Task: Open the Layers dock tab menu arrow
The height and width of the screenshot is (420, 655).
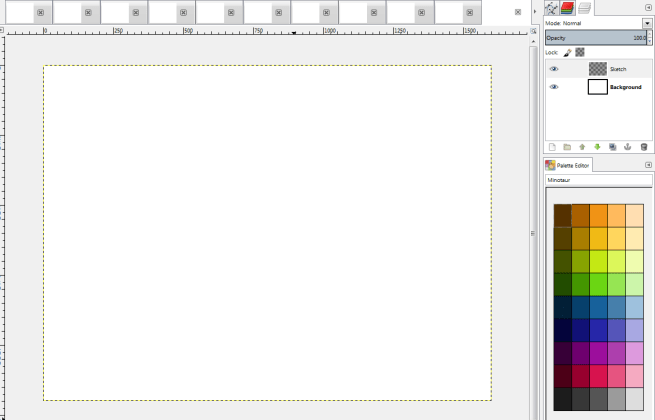Action: coord(648,7)
